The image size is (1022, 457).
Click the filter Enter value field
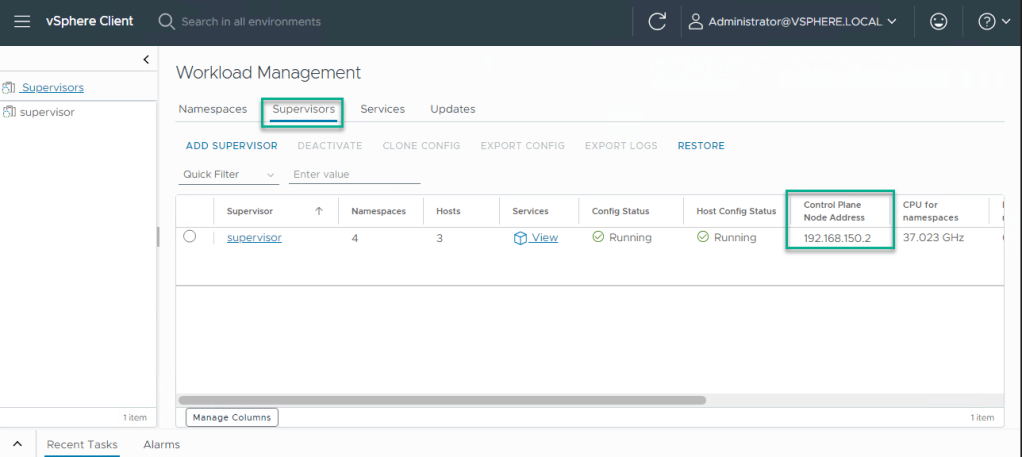[x=355, y=175]
